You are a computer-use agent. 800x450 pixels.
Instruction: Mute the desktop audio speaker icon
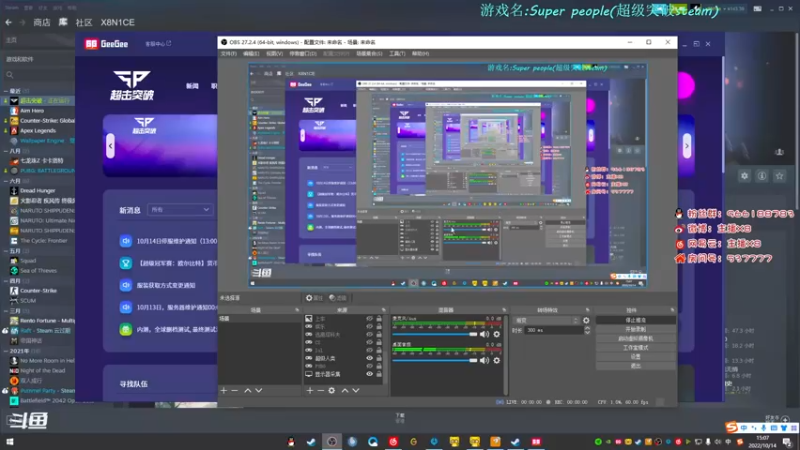pyautogui.click(x=484, y=360)
